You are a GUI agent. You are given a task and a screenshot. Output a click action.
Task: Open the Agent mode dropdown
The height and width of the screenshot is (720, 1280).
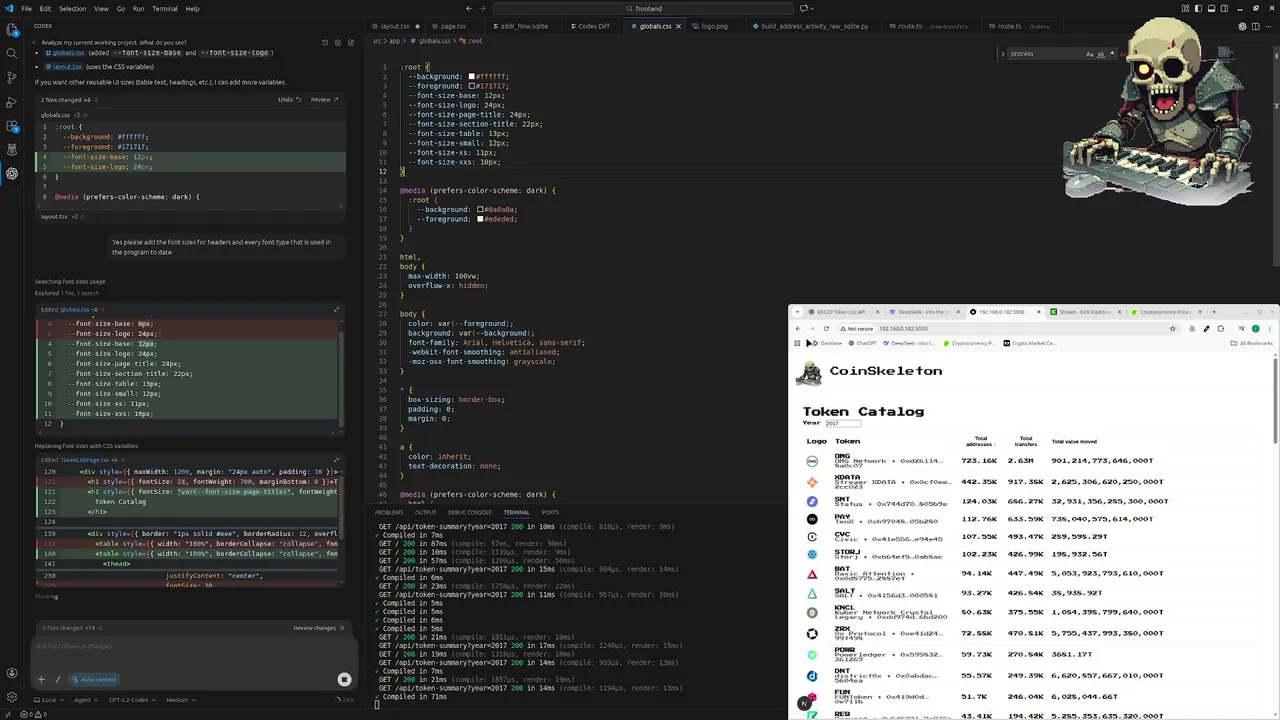86,700
